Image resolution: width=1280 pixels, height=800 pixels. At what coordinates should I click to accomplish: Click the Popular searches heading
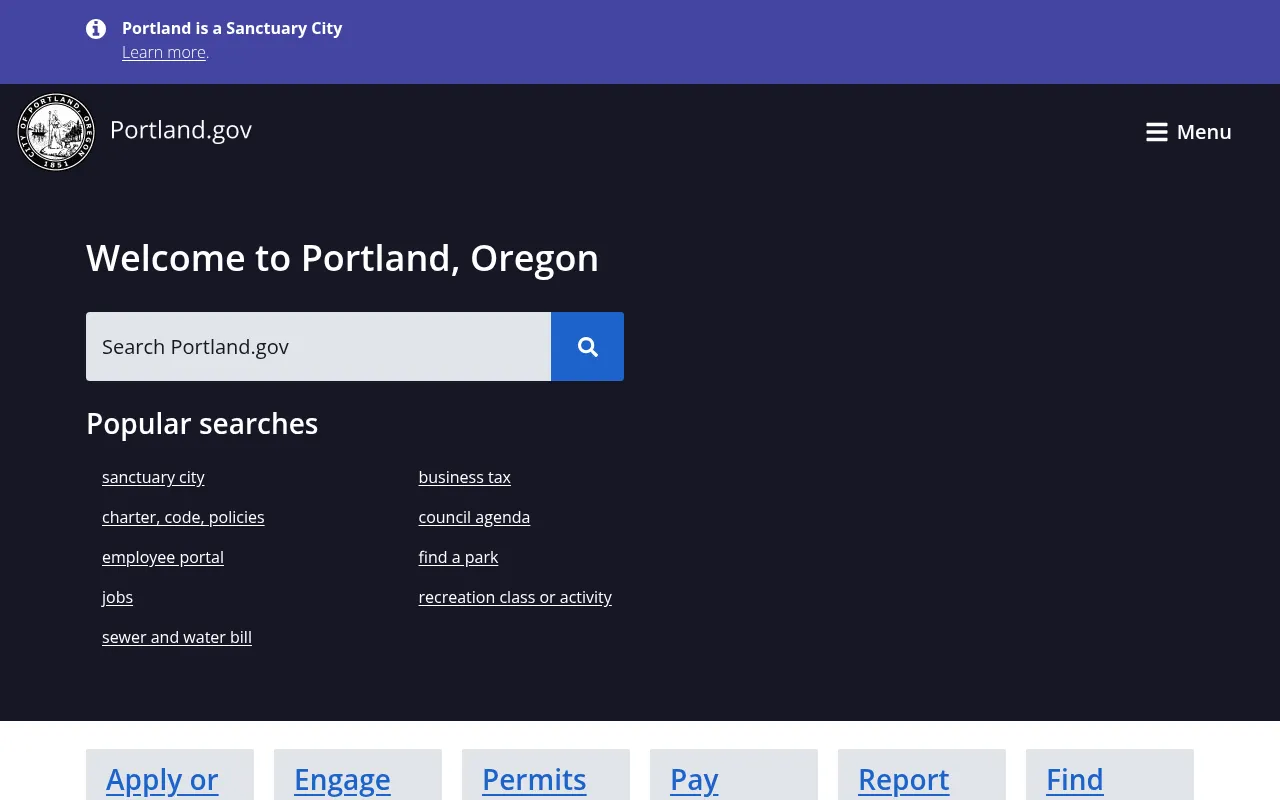click(202, 424)
